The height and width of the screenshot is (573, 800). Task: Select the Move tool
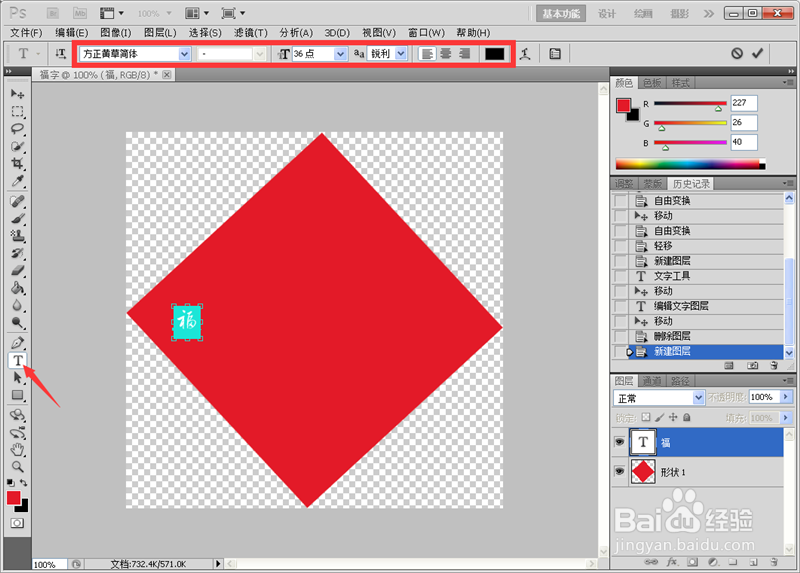17,94
